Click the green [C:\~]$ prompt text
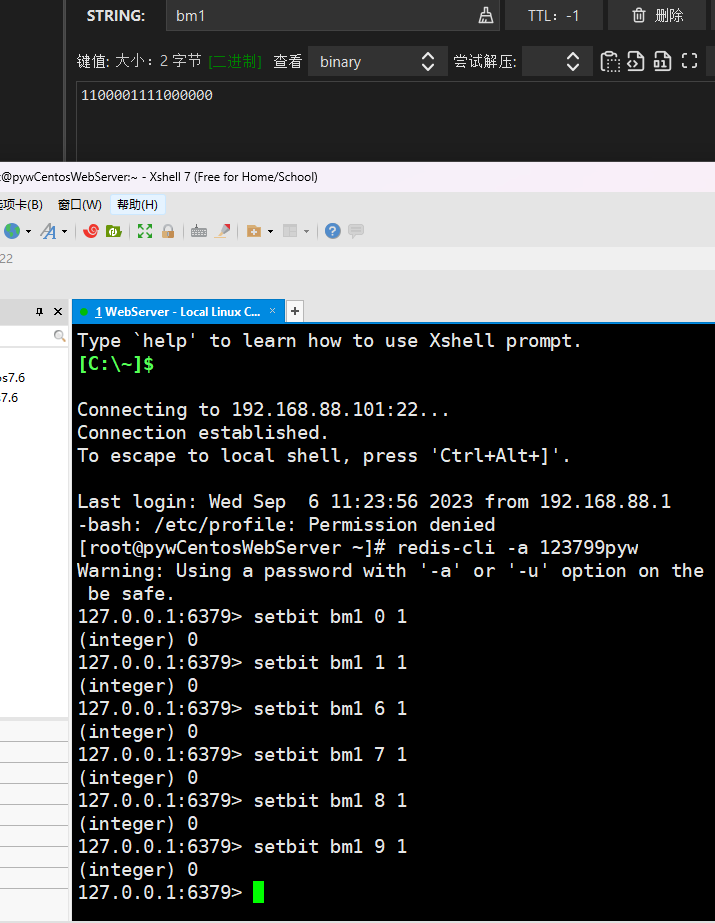The height and width of the screenshot is (923, 715). click(116, 364)
